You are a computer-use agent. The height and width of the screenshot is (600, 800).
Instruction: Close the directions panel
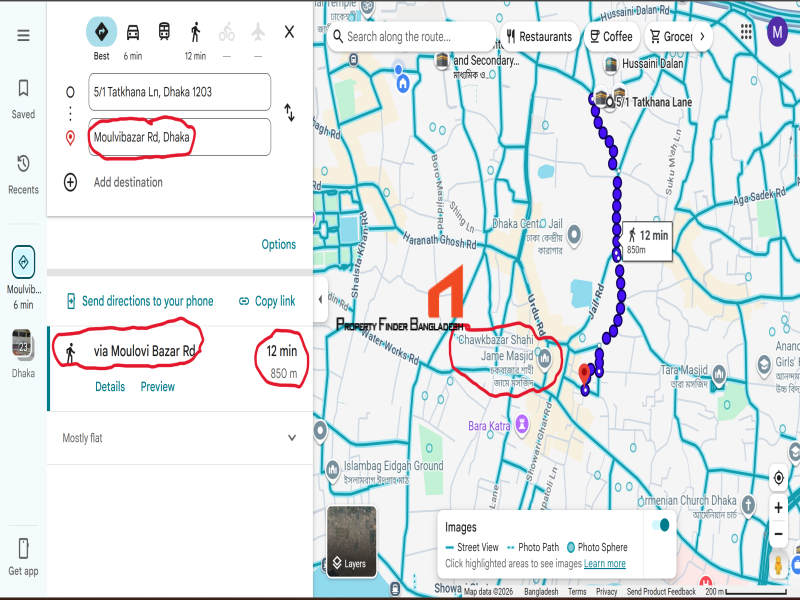pos(289,32)
